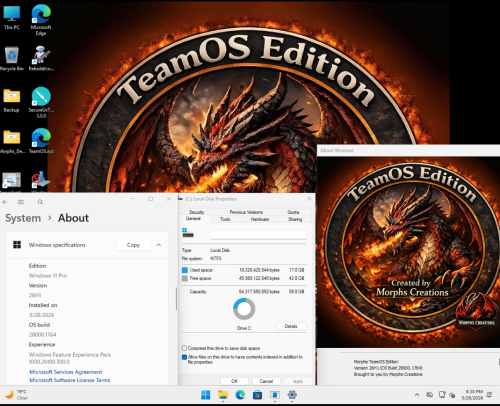Click the Windows logo beside Windows specifications
Screen dimensions: 500x406
pos(17,245)
